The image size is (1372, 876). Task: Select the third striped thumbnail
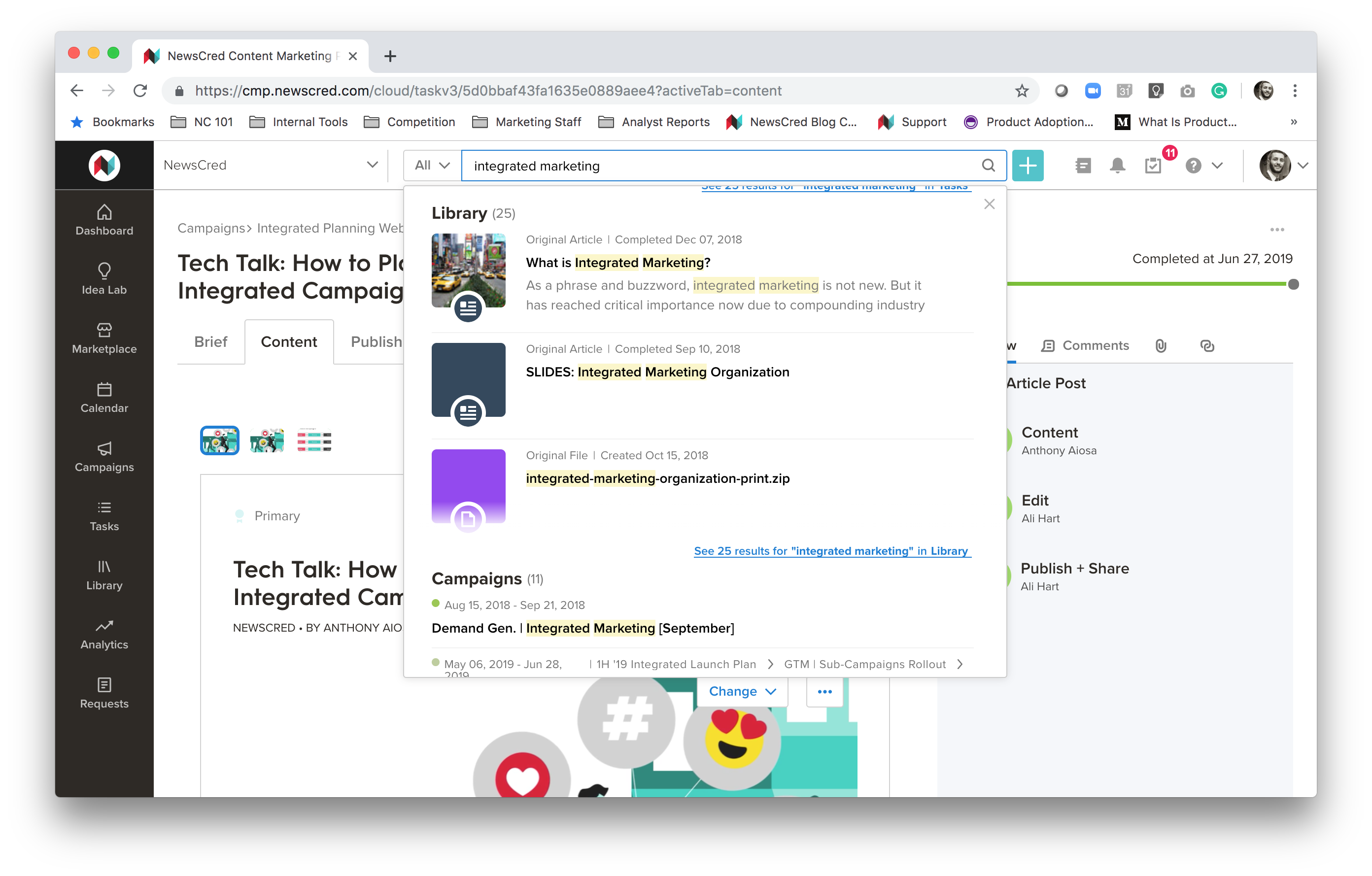(x=314, y=441)
